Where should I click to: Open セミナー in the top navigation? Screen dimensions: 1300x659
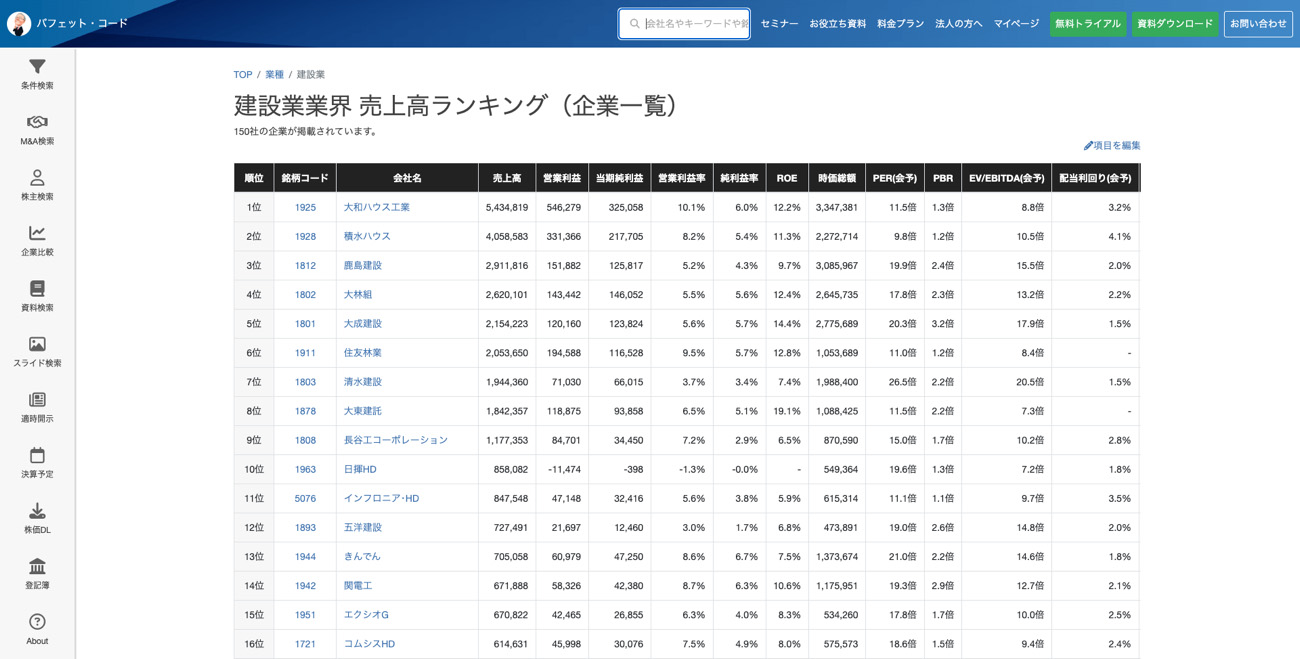[x=779, y=24]
